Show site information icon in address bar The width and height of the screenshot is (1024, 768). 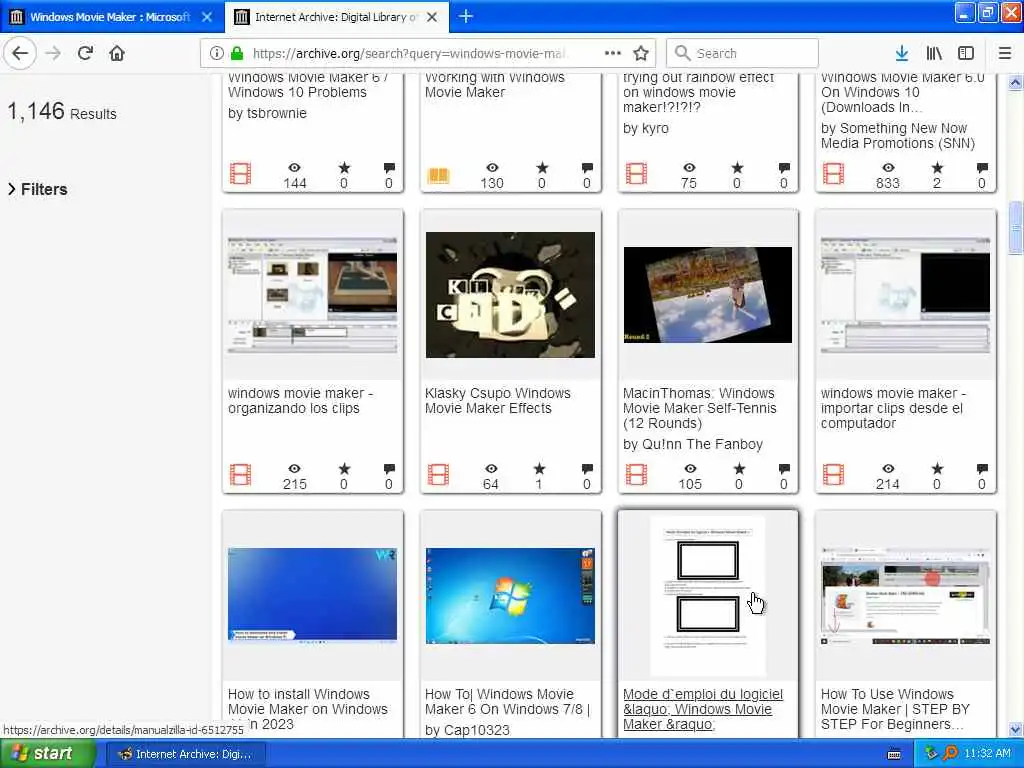coord(216,54)
